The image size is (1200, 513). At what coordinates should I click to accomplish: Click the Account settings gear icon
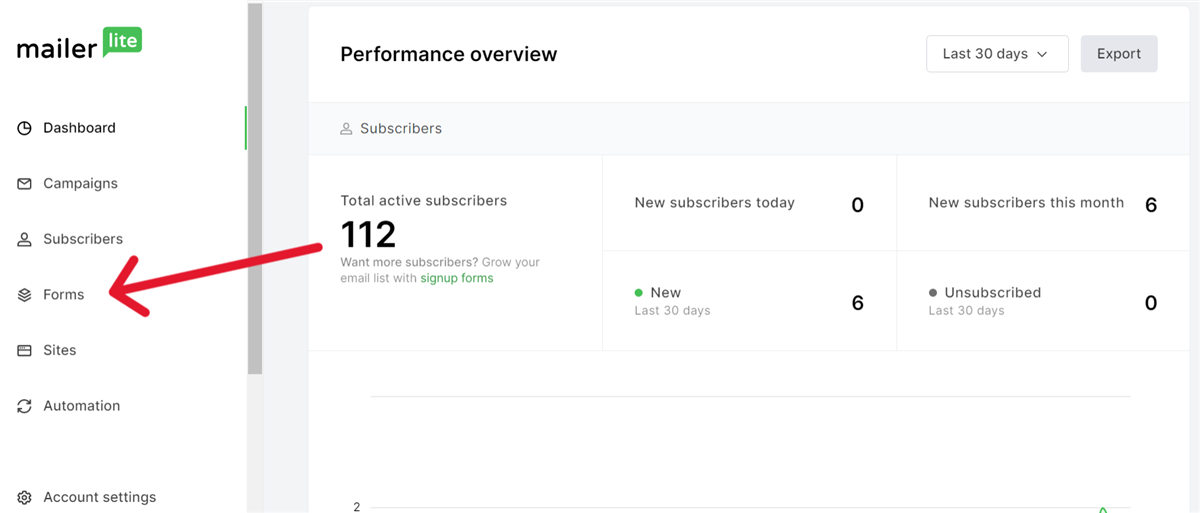[x=25, y=498]
